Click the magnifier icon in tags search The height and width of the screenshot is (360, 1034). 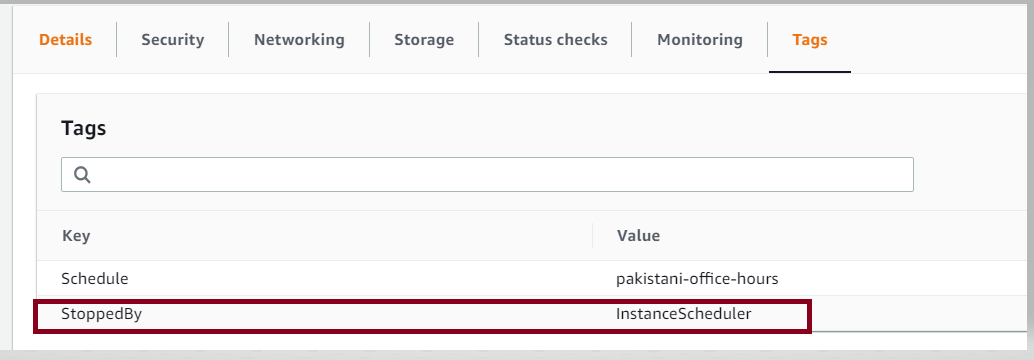coord(82,175)
